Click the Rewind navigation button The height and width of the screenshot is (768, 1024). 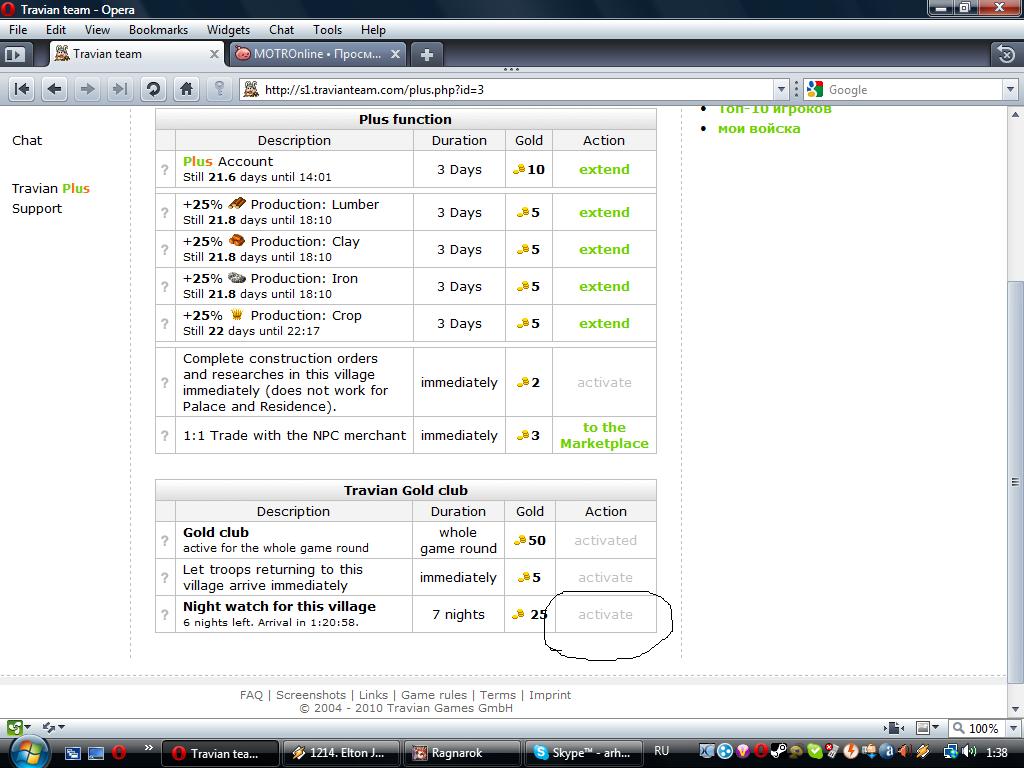pos(22,89)
